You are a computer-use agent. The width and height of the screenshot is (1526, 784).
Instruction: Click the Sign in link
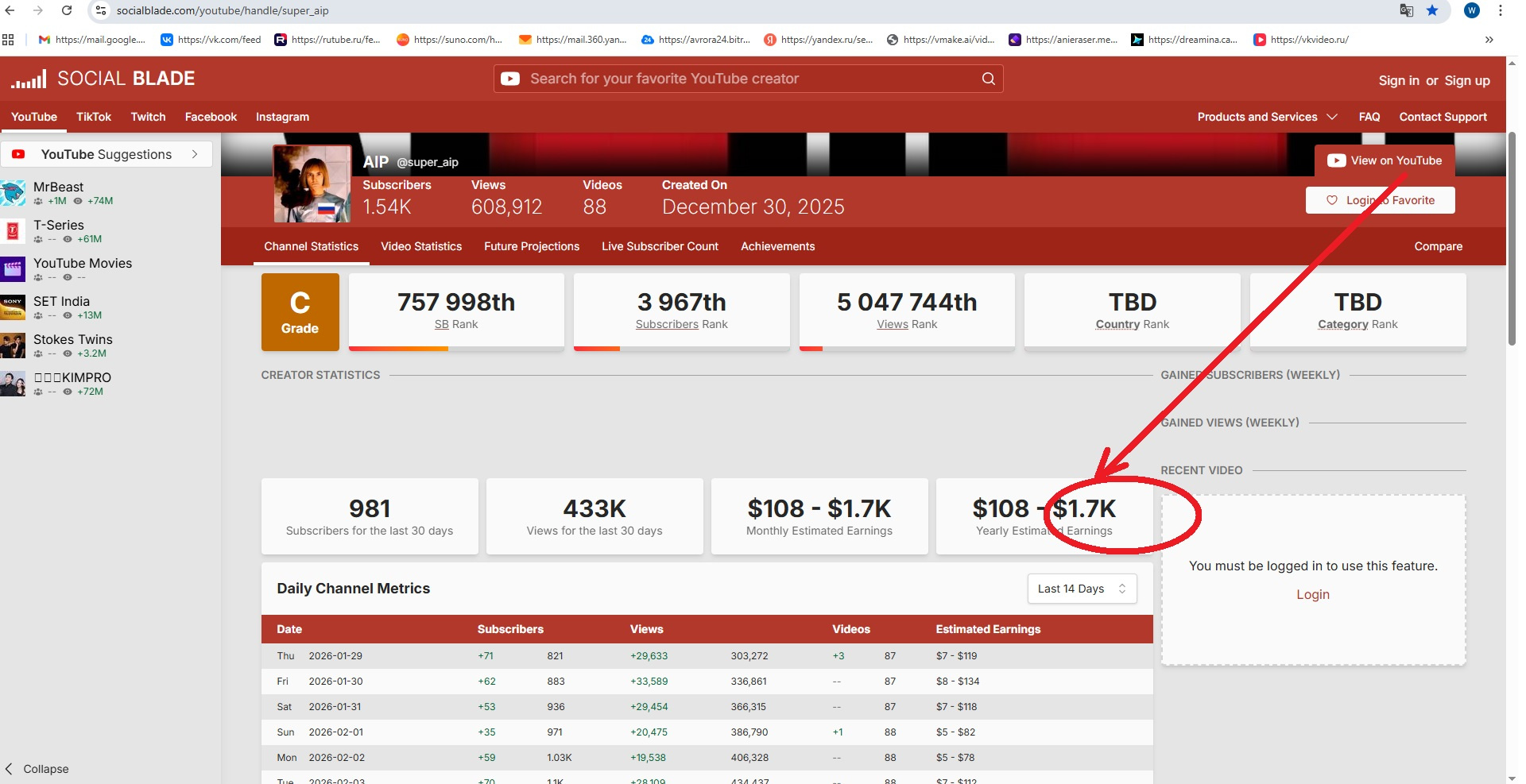pos(1399,80)
